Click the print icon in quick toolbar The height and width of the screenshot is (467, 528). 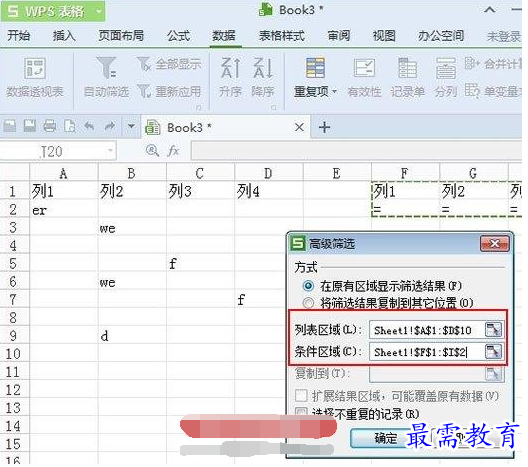[50, 127]
